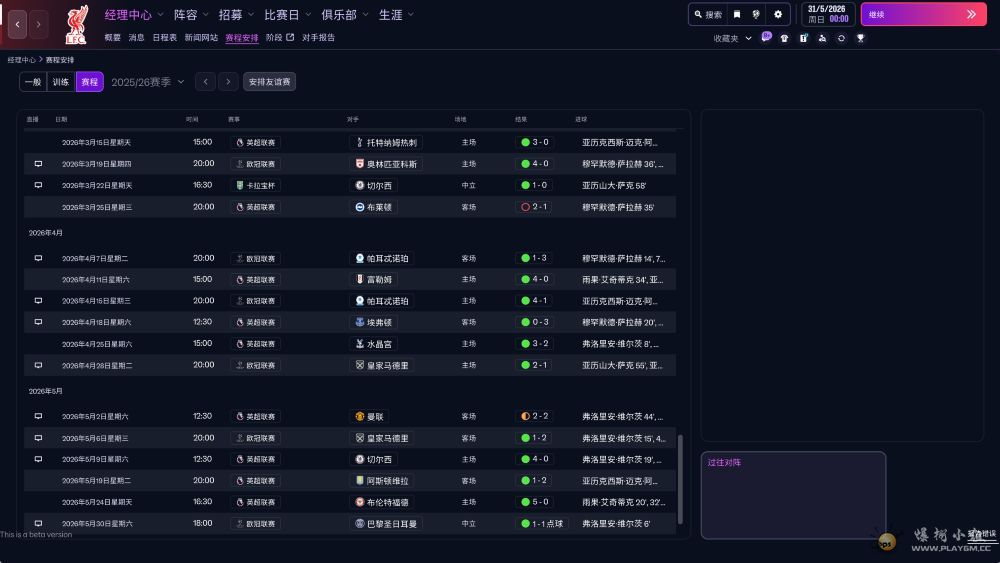Click the 安排友谊赛 button
This screenshot has height=563, width=1000.
click(270, 82)
